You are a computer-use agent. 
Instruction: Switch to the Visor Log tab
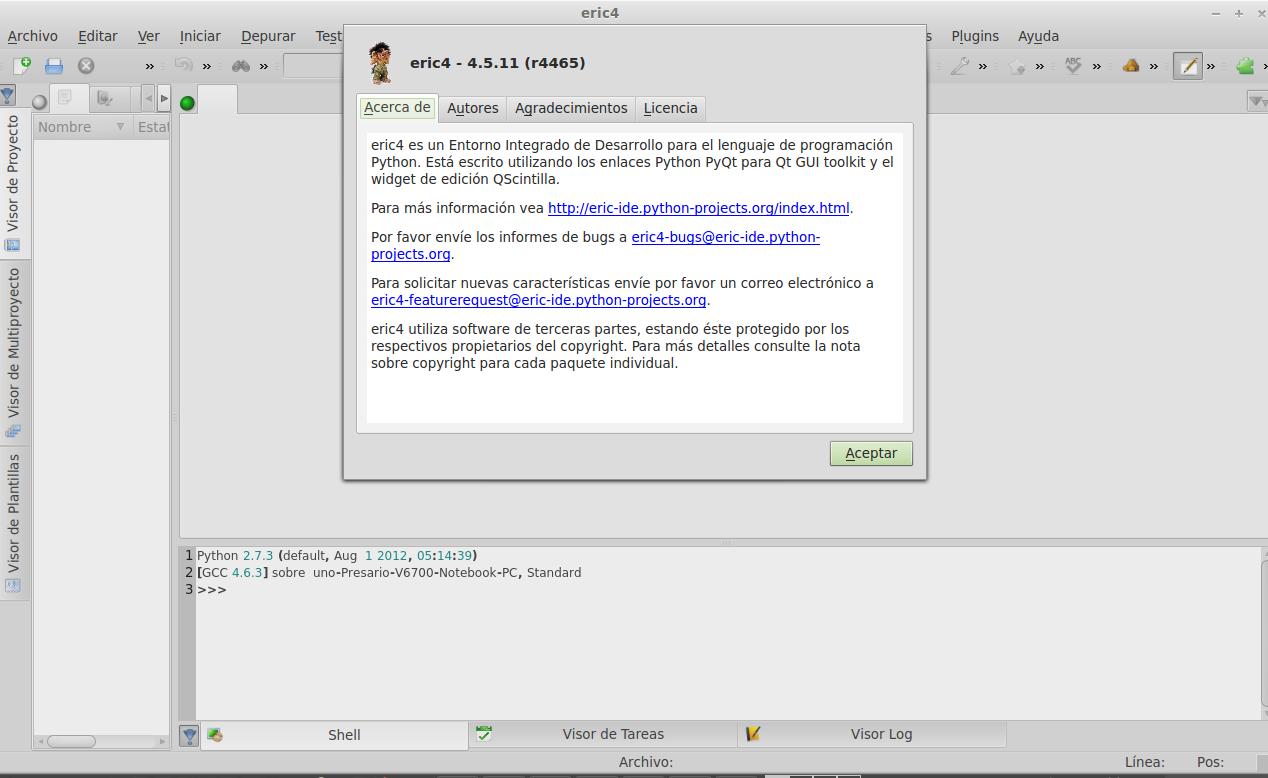coord(872,734)
